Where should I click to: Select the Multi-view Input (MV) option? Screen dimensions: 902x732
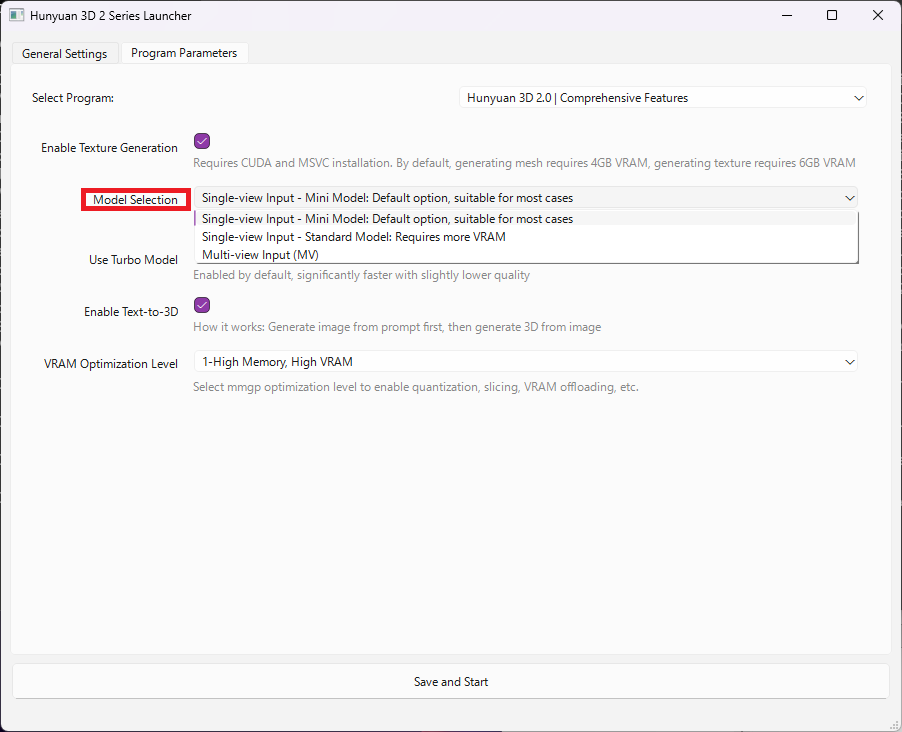[x=260, y=255]
